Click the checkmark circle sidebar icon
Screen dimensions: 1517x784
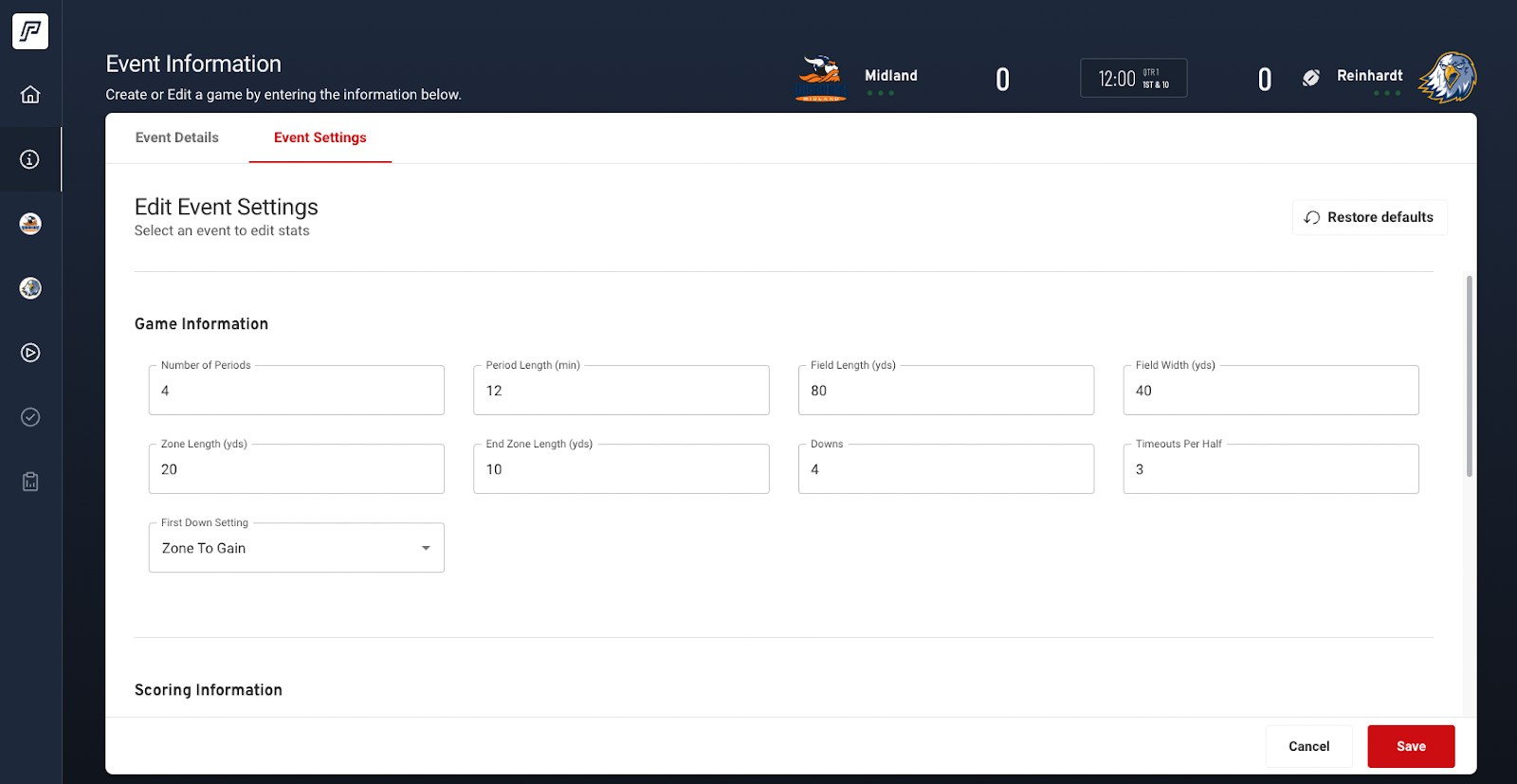pos(30,417)
